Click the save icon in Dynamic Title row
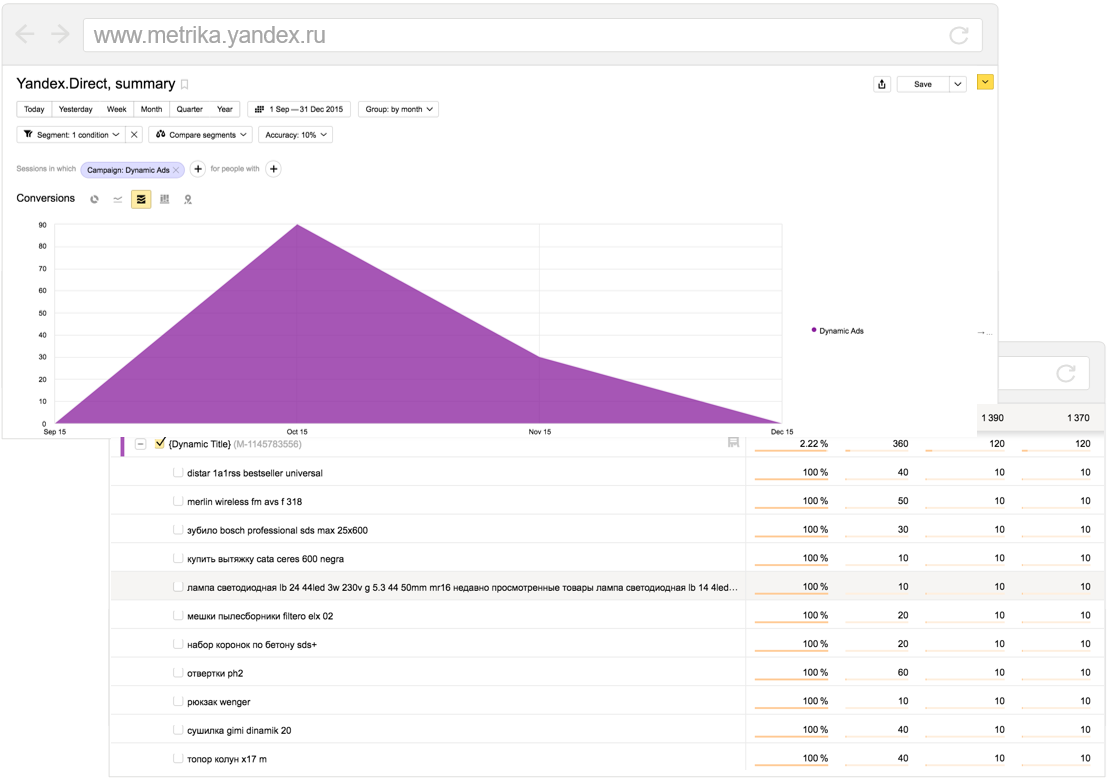The width and height of the screenshot is (1109, 779). point(733,443)
